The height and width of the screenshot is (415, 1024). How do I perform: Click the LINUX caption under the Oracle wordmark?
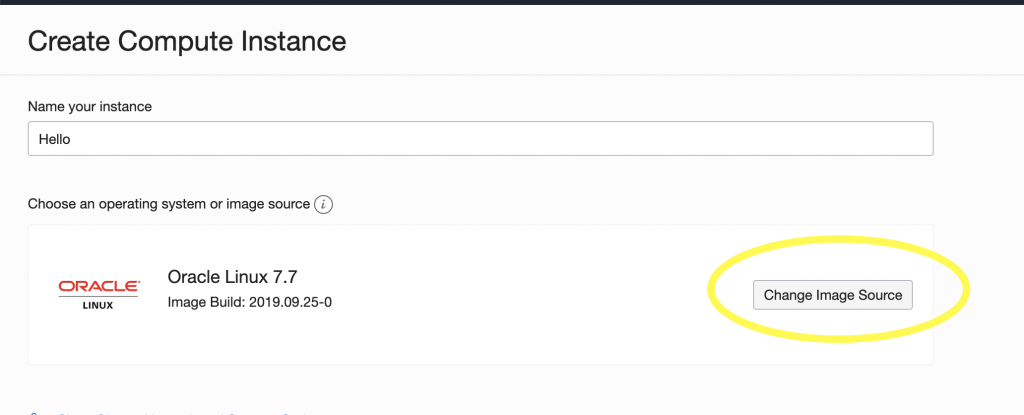coord(99,304)
